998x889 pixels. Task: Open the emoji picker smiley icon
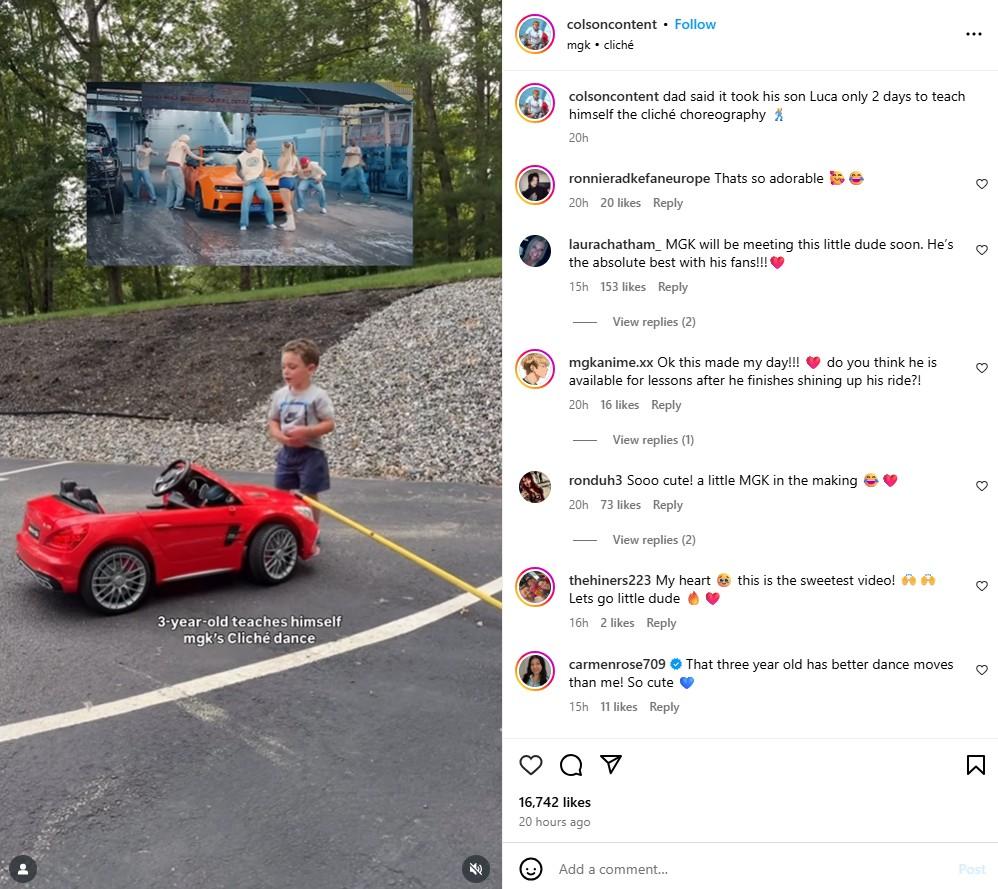click(530, 869)
